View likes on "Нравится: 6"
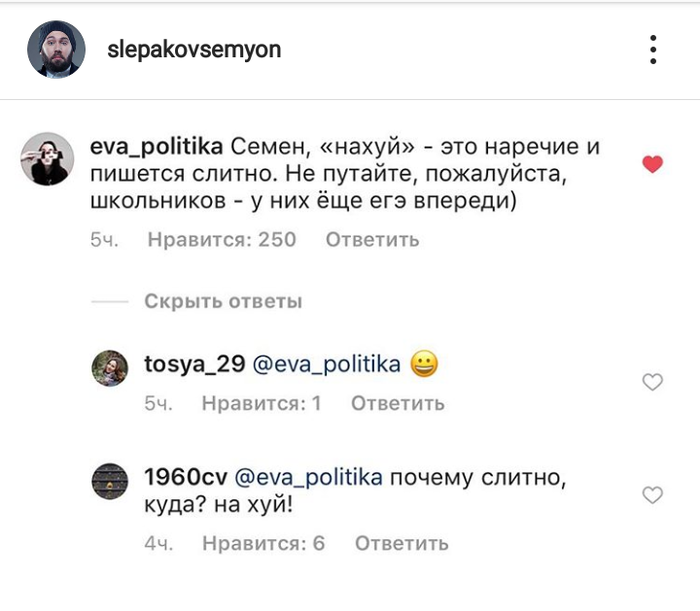 263,544
